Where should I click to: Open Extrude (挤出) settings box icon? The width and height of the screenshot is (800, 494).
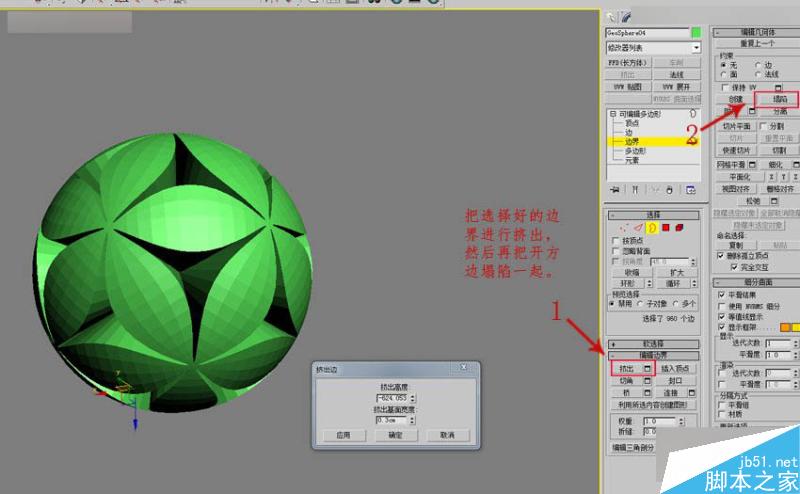pyautogui.click(x=647, y=368)
